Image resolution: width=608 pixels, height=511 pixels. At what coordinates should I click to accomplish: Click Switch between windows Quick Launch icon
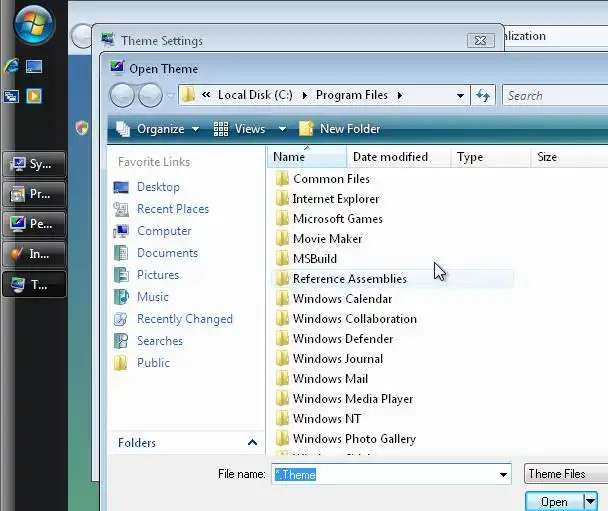coord(11,96)
